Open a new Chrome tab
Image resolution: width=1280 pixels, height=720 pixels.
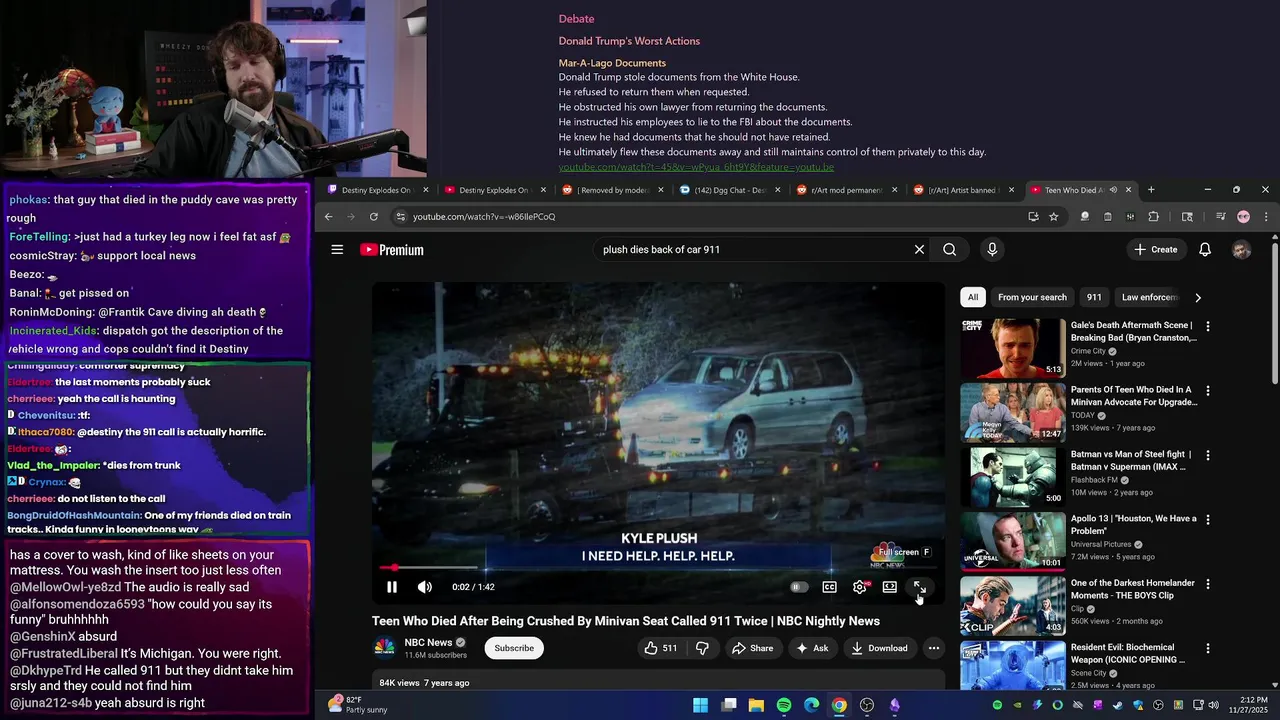point(1151,190)
